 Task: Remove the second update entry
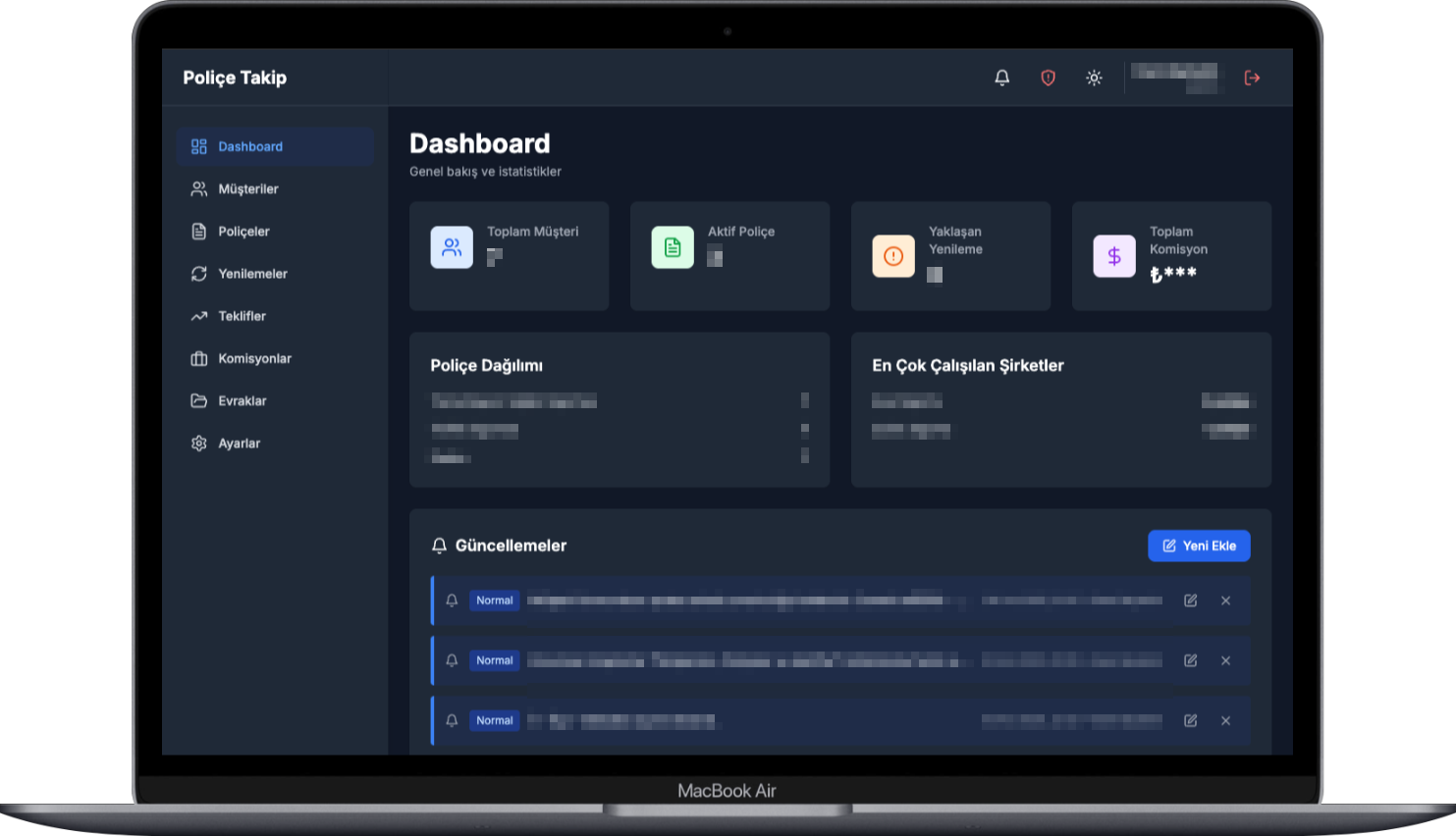tap(1225, 660)
